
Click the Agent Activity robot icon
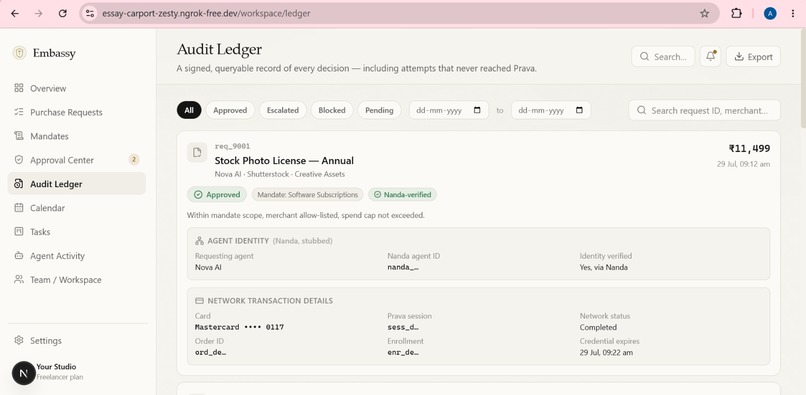tap(19, 256)
